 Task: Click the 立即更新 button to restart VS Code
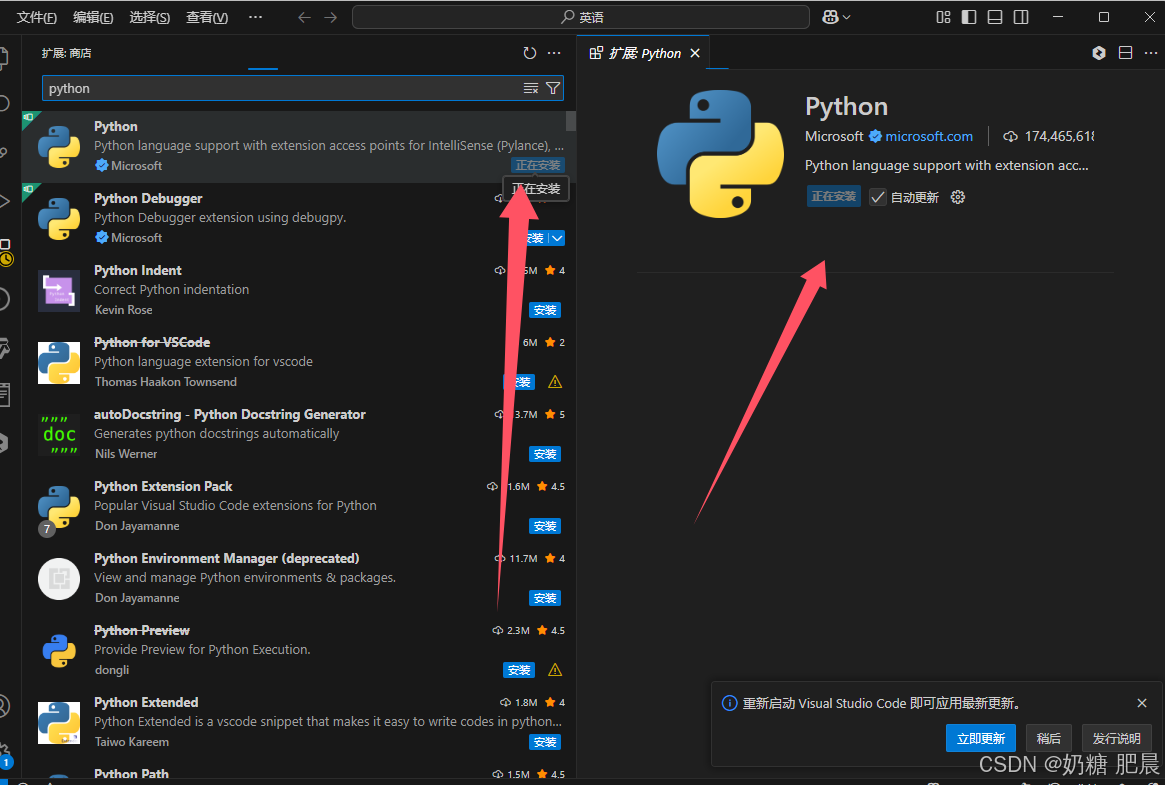pos(980,738)
